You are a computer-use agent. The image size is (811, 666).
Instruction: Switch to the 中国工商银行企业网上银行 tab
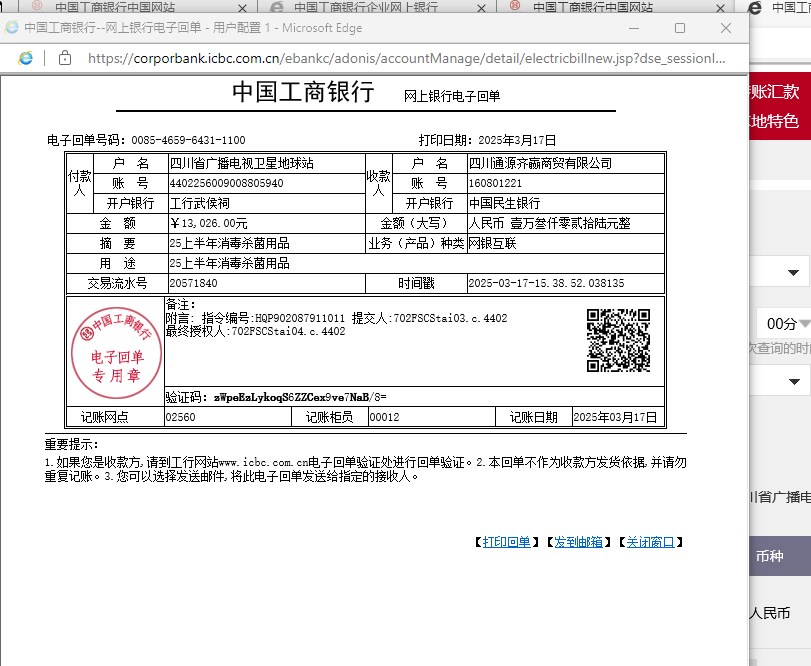pos(366,7)
